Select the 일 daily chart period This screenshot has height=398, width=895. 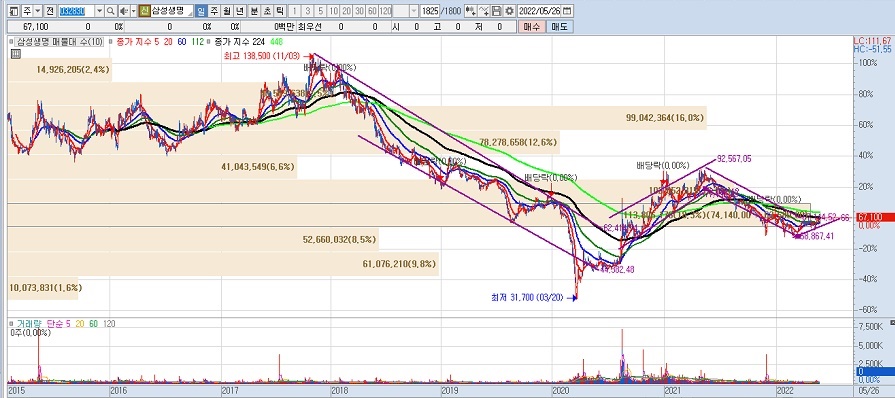click(x=201, y=11)
